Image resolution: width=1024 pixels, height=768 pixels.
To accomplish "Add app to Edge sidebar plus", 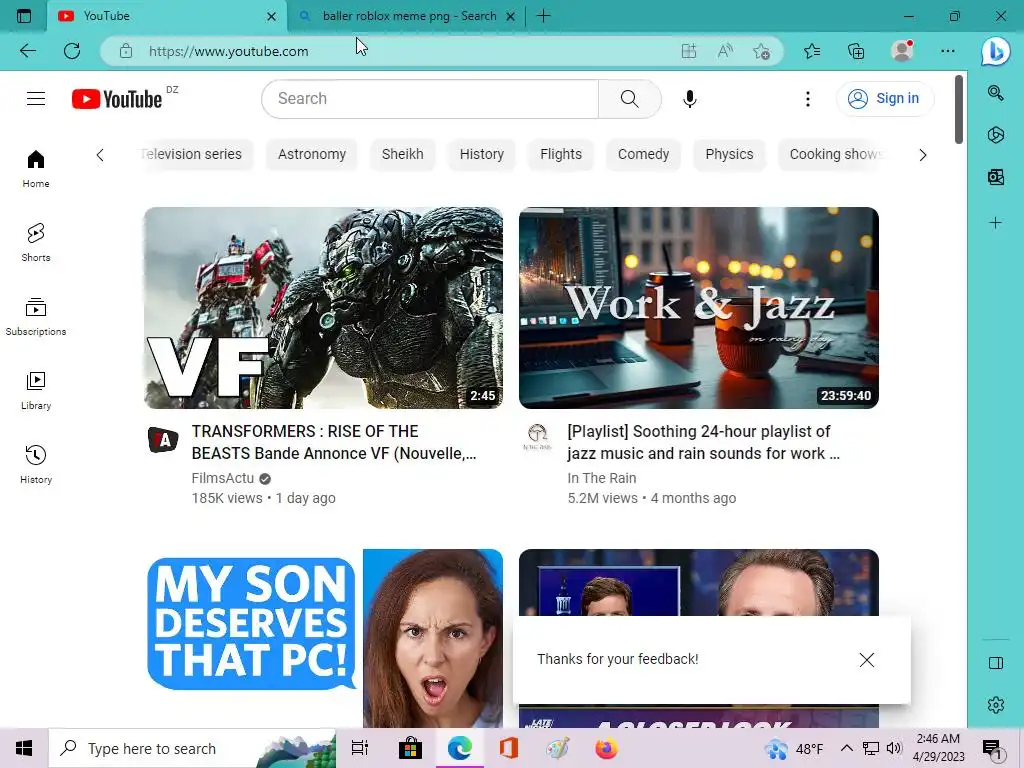I will [995, 223].
